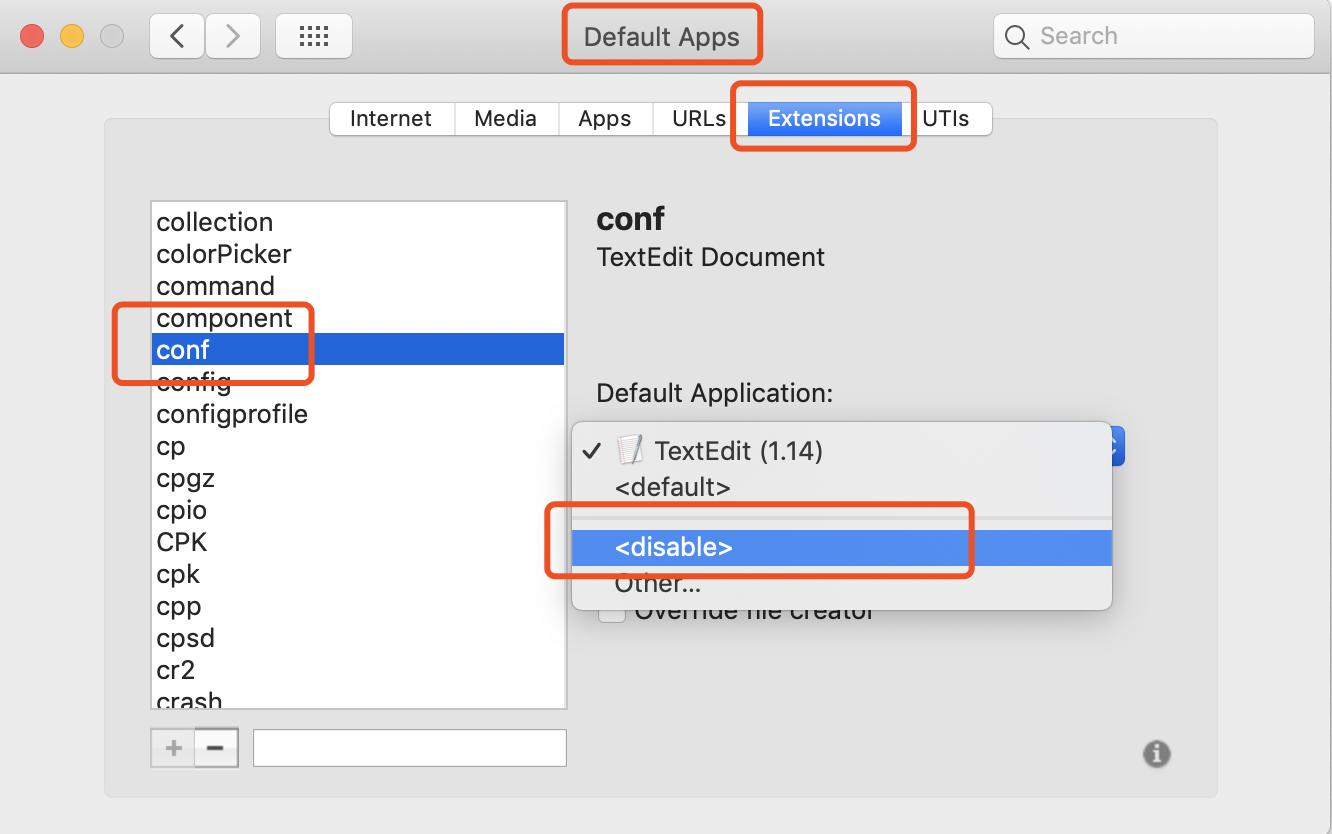The width and height of the screenshot is (1332, 834).
Task: Select conf in extension list
Action: pos(358,350)
